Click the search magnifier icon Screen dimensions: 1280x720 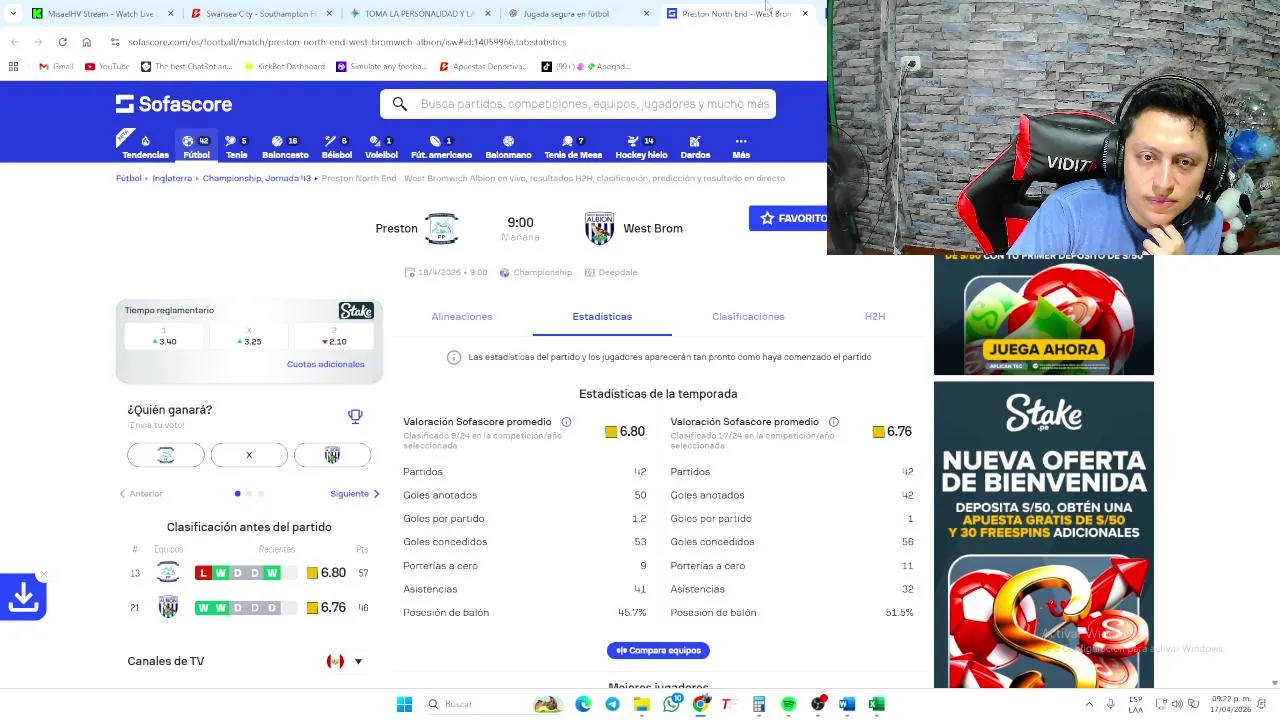tap(400, 104)
